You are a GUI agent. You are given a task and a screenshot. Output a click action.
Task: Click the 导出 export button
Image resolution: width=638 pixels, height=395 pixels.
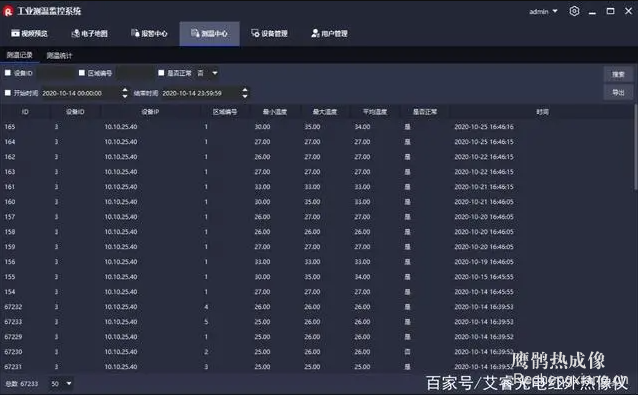pos(618,92)
